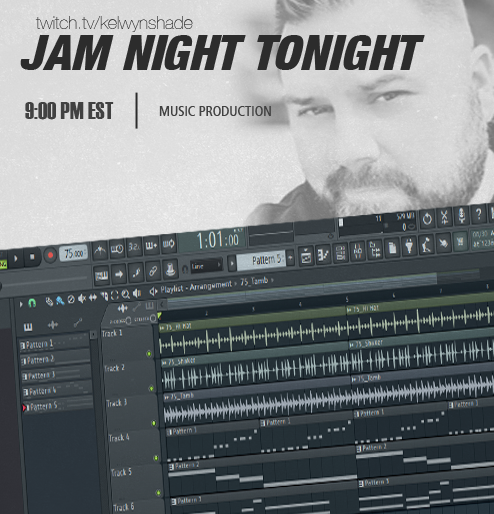Image resolution: width=494 pixels, height=514 pixels.
Task: Open the Piano roll view icon
Action: point(323,254)
